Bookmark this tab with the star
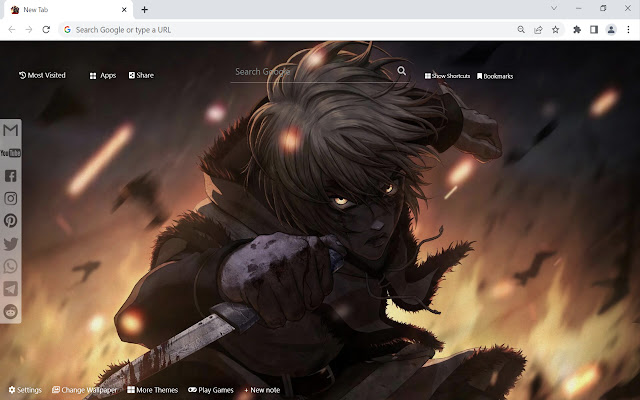The width and height of the screenshot is (640, 400). pyautogui.click(x=556, y=29)
